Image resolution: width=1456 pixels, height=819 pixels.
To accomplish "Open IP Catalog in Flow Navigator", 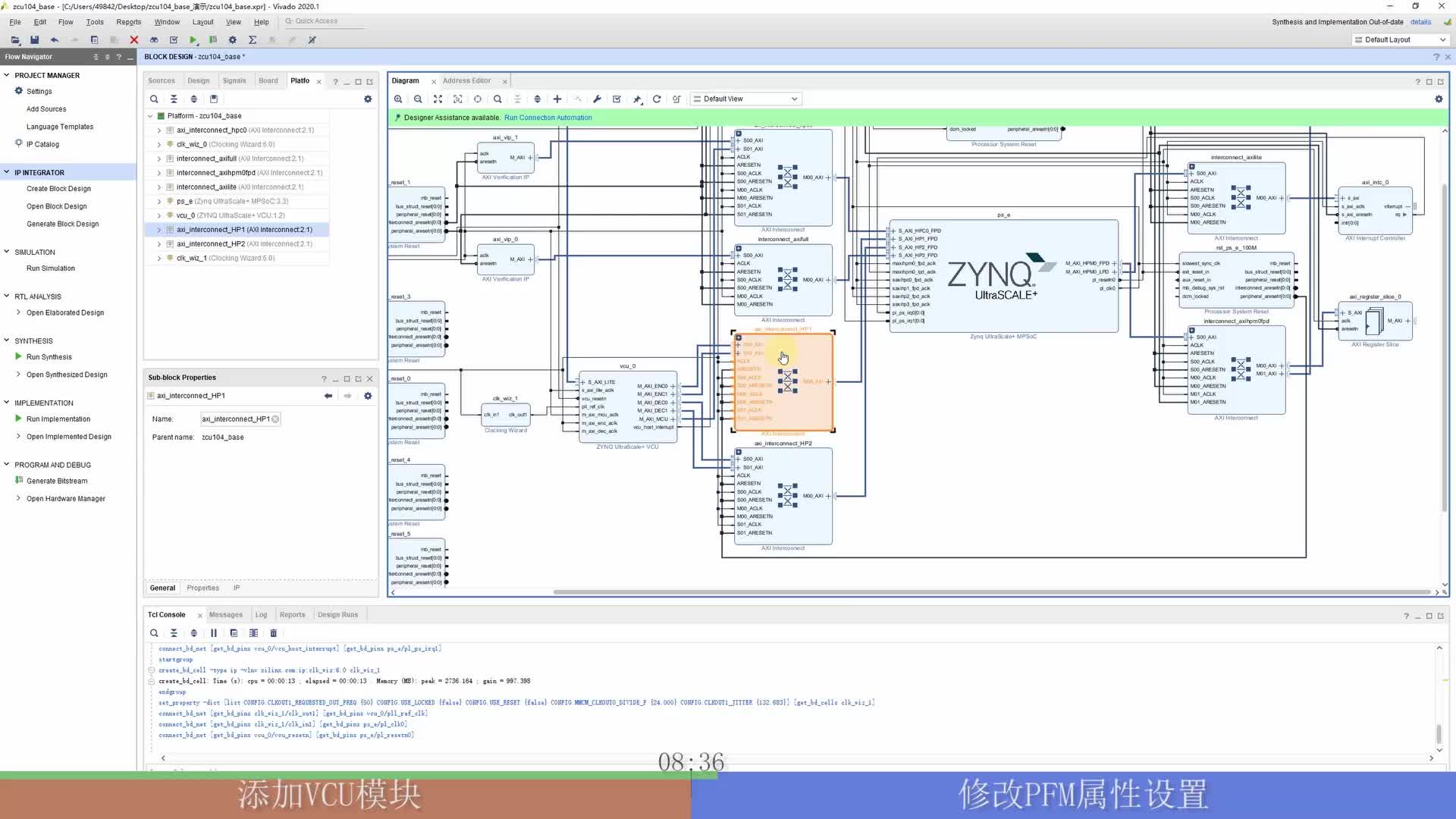I will point(42,144).
